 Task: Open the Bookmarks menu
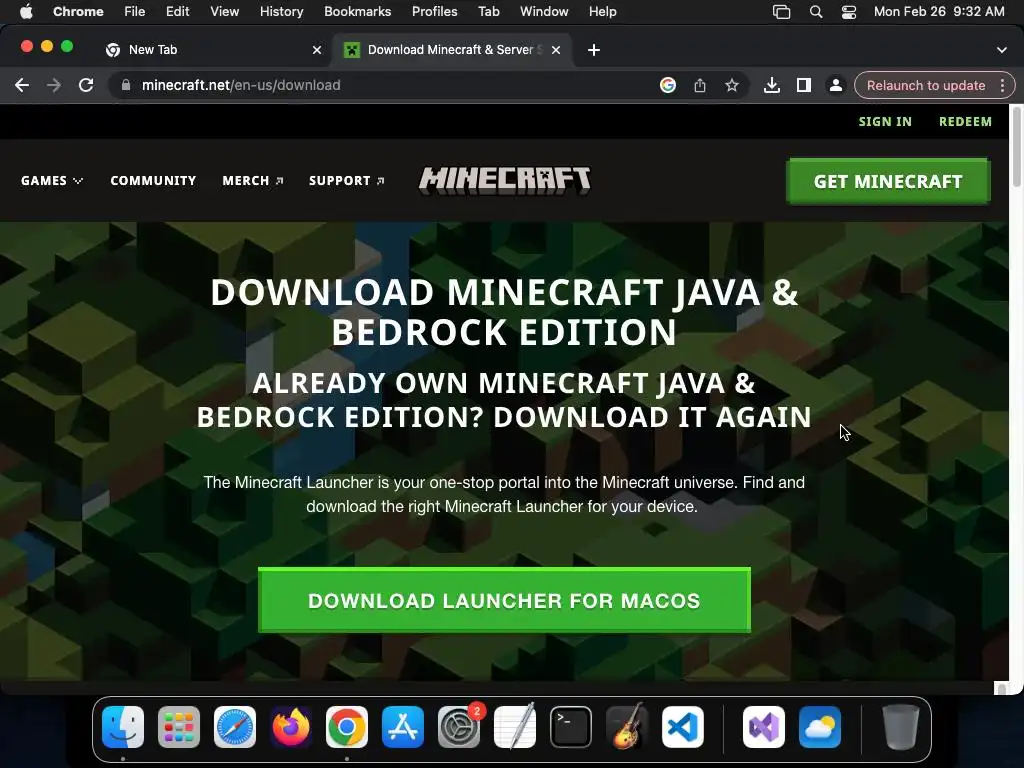tap(358, 11)
